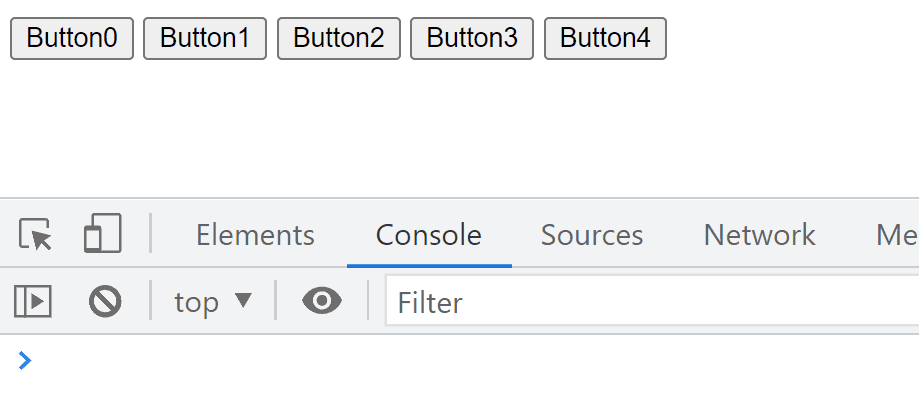Image resolution: width=919 pixels, height=397 pixels.
Task: Select the Console tab
Action: click(x=429, y=235)
